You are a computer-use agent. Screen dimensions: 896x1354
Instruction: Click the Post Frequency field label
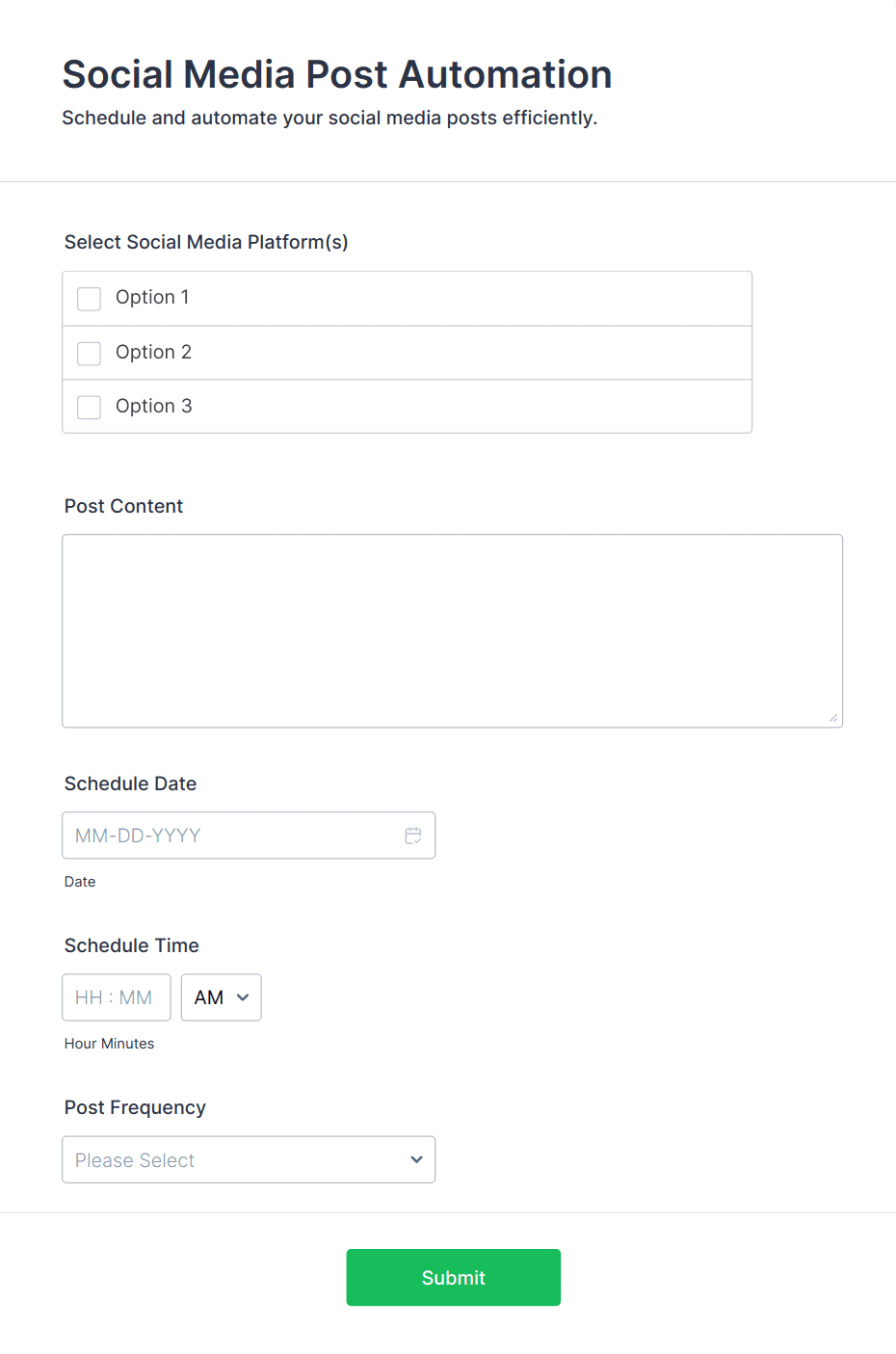(135, 1108)
